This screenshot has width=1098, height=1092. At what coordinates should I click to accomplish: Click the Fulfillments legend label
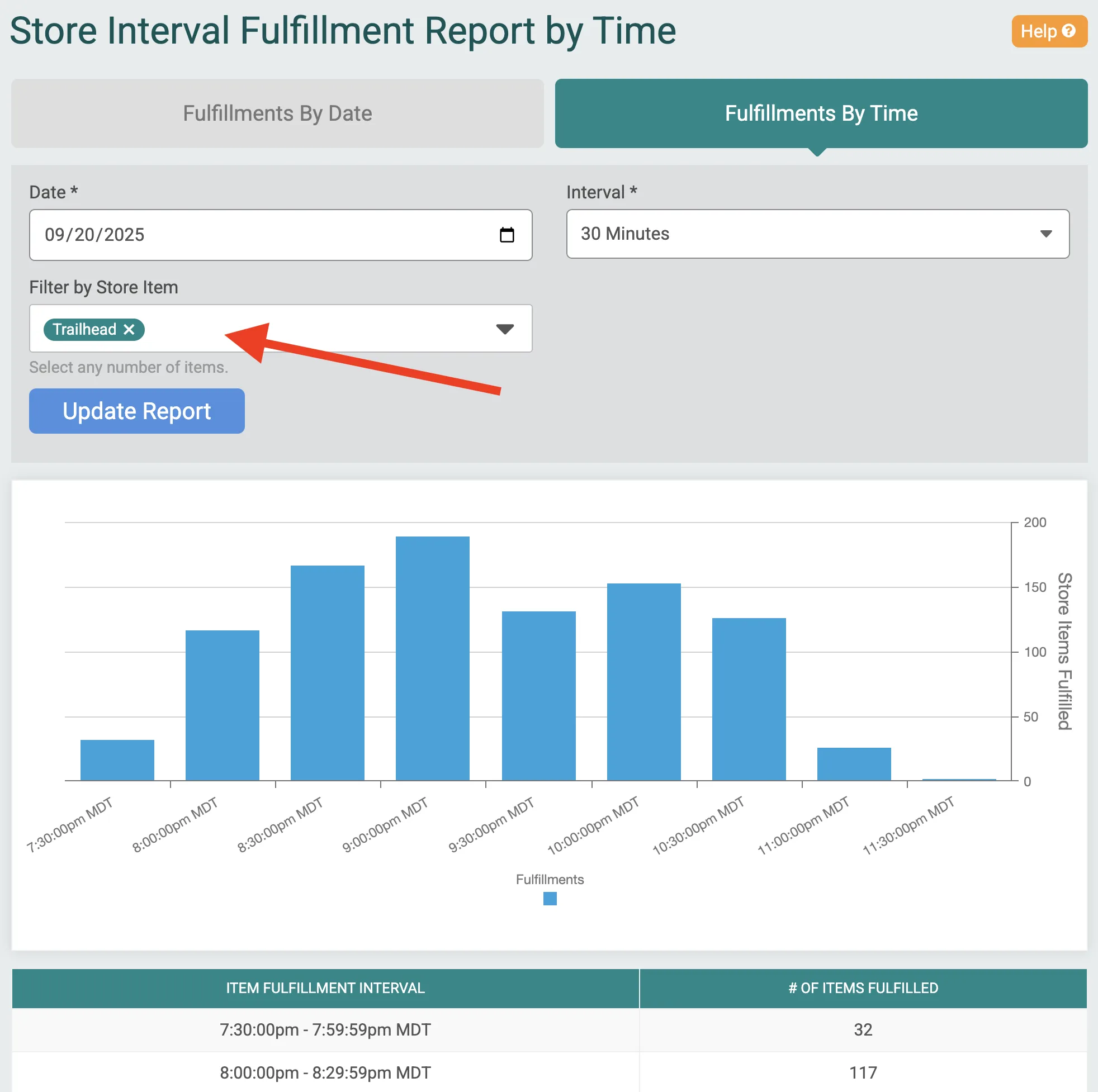click(x=550, y=879)
